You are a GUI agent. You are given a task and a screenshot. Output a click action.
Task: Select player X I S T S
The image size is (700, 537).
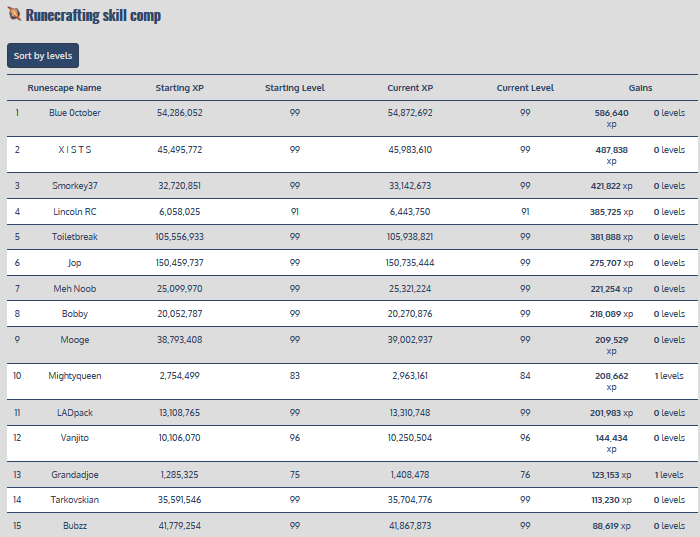pyautogui.click(x=75, y=150)
